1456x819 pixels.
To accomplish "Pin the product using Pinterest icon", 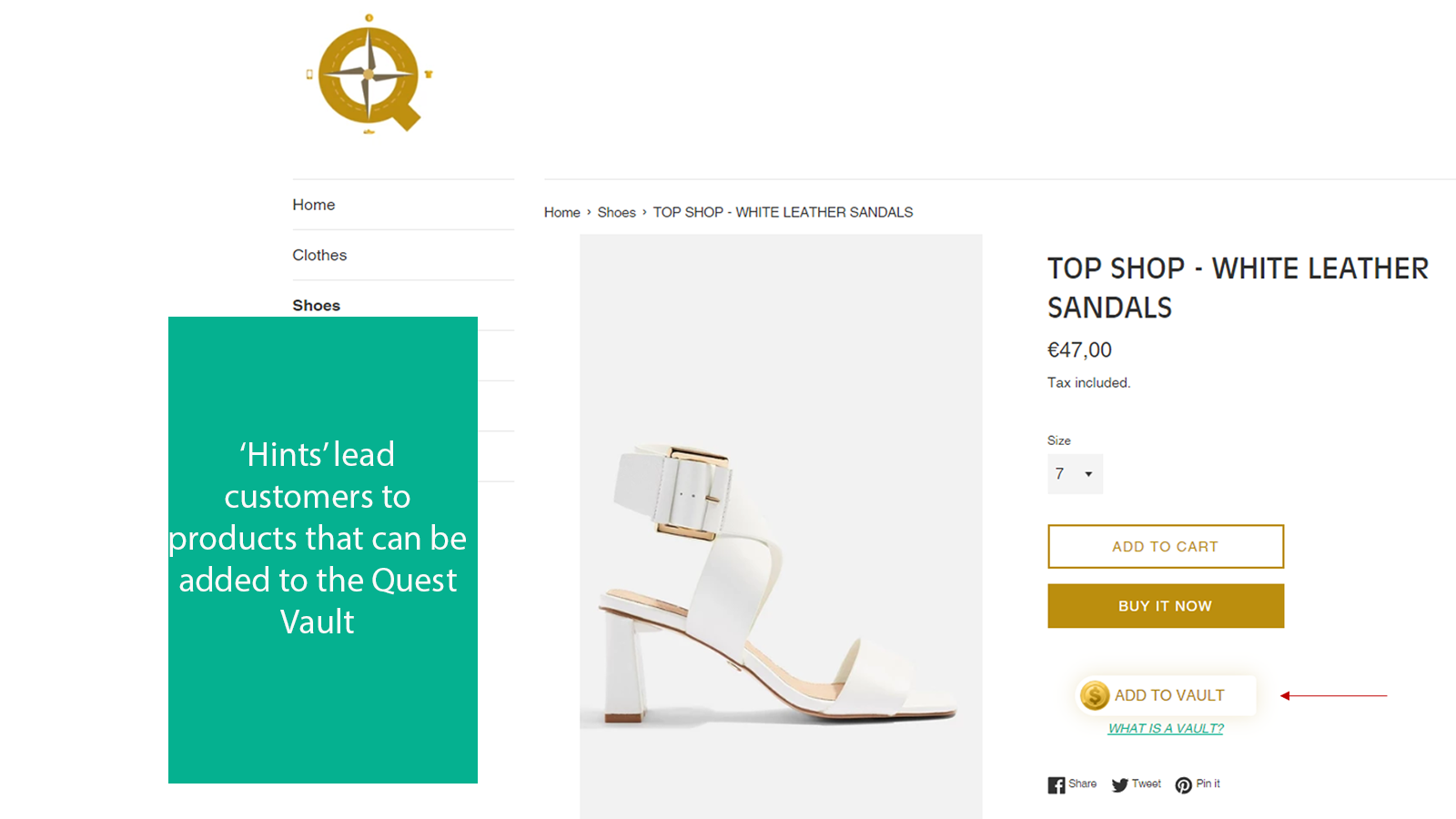I will [x=1183, y=784].
